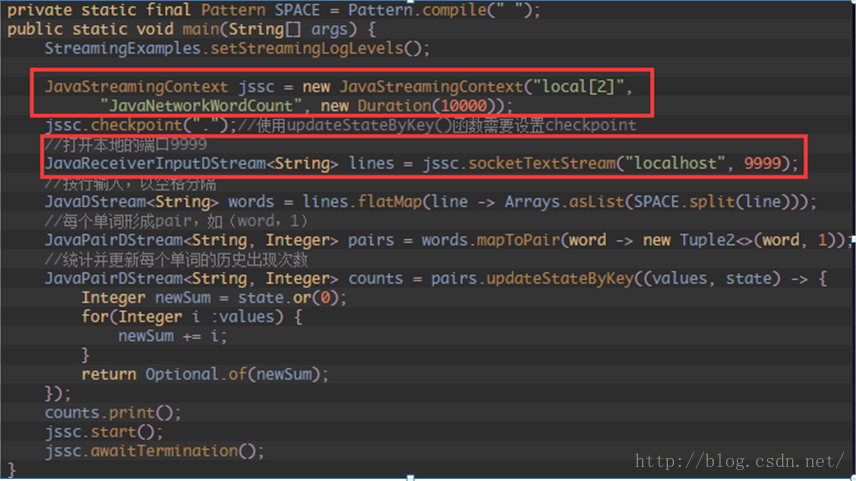Click 'for(Integer i :values) {' line
This screenshot has height=481, width=856.
pyautogui.click(x=192, y=317)
